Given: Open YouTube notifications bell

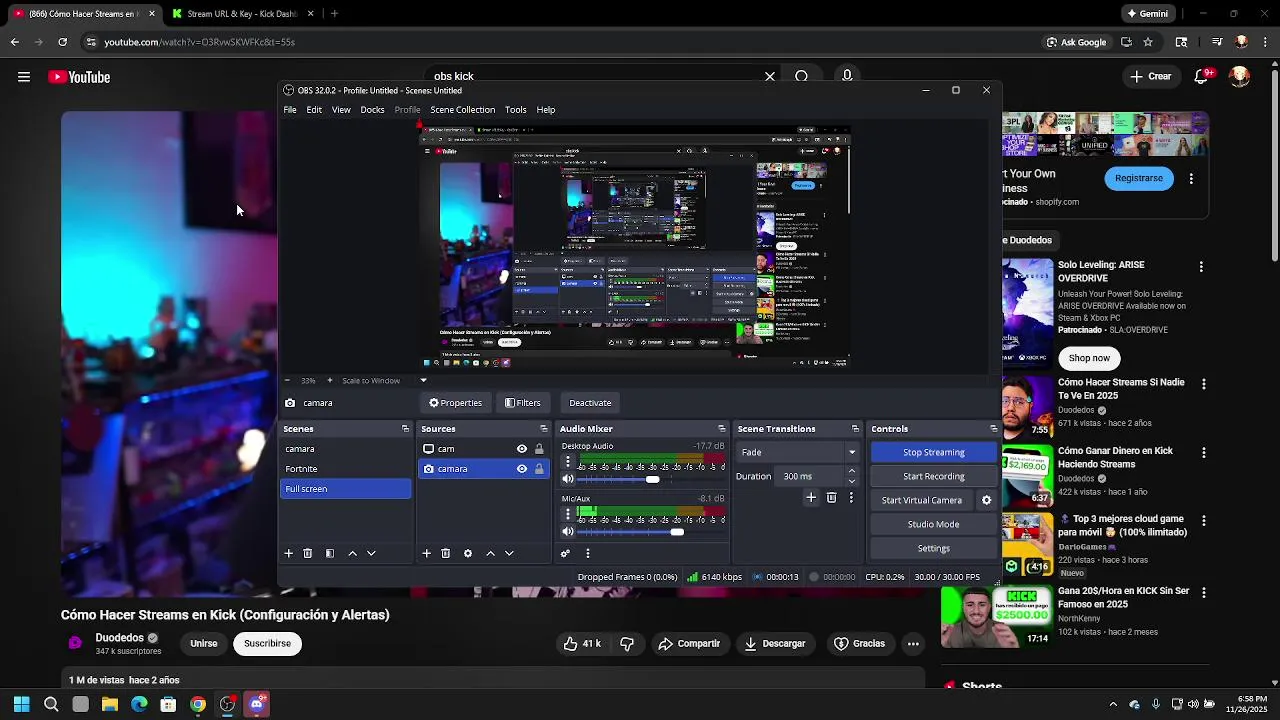Looking at the screenshot, I should (1203, 77).
